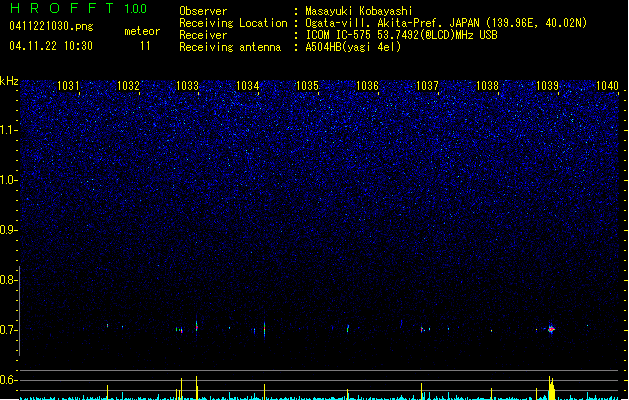Click observer name Masayuki Kobayashi

pos(359,11)
